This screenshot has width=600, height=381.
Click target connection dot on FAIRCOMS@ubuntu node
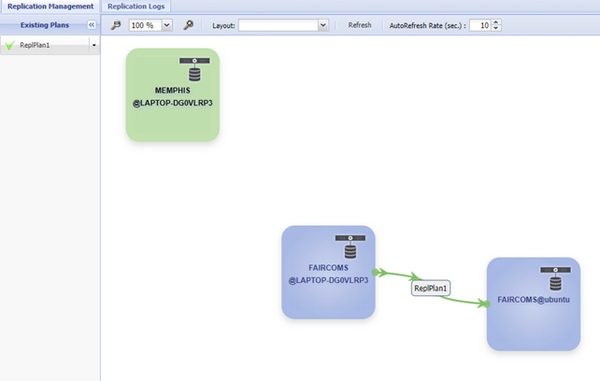487,304
